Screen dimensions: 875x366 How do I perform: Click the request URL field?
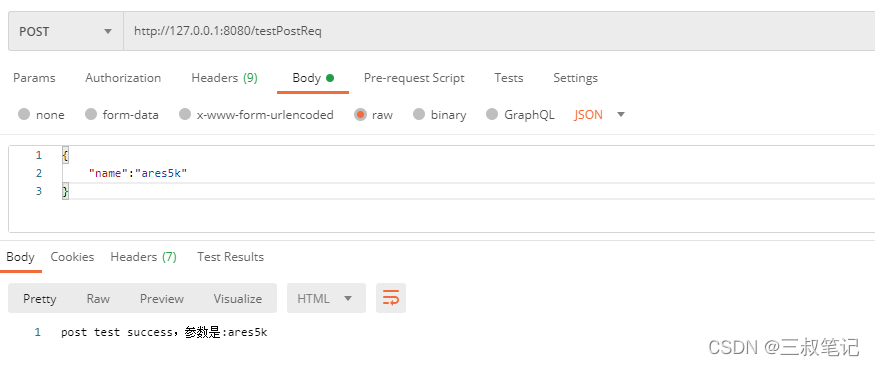pos(499,32)
